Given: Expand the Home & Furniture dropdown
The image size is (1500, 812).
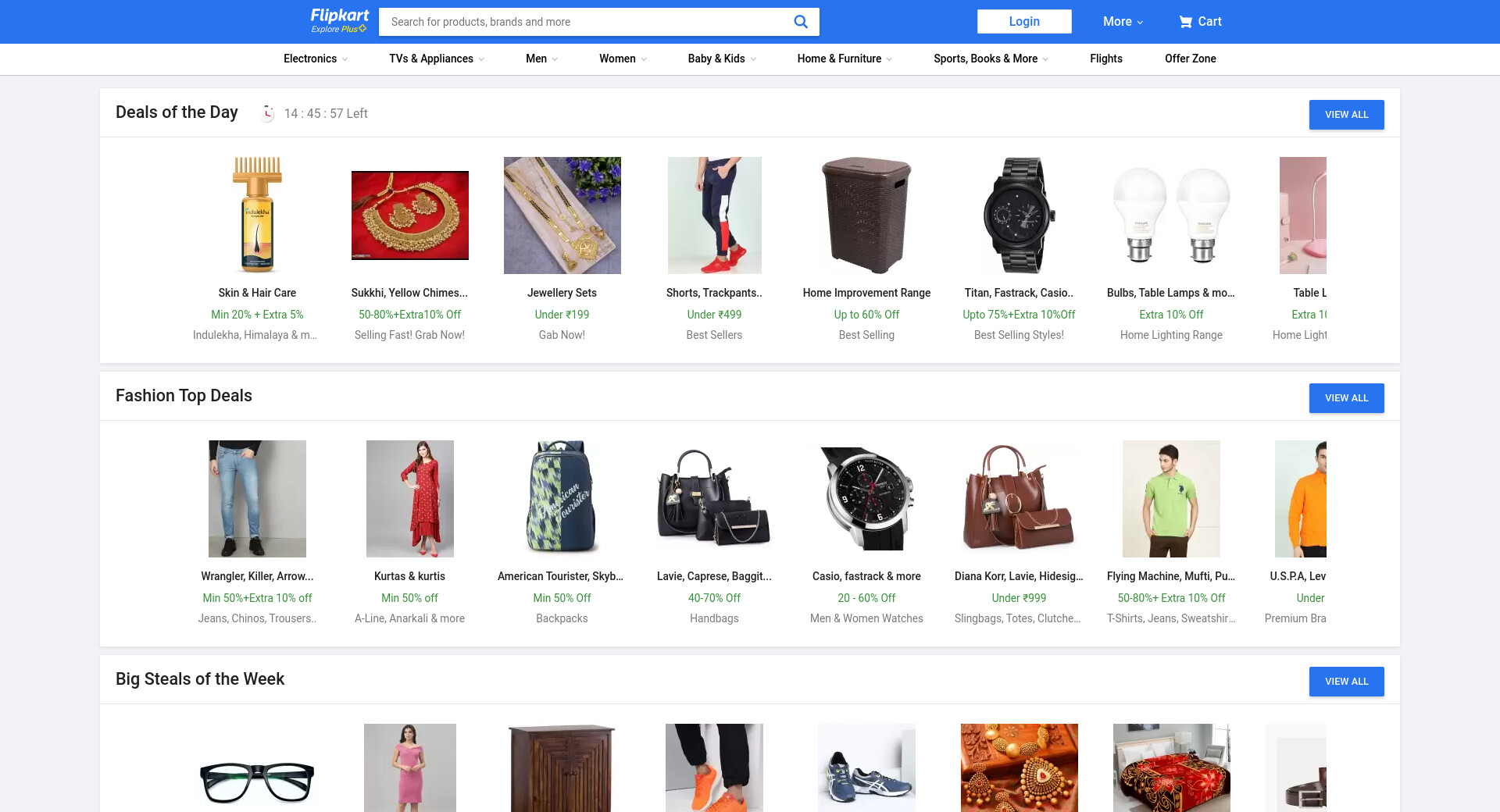Looking at the screenshot, I should [x=845, y=59].
